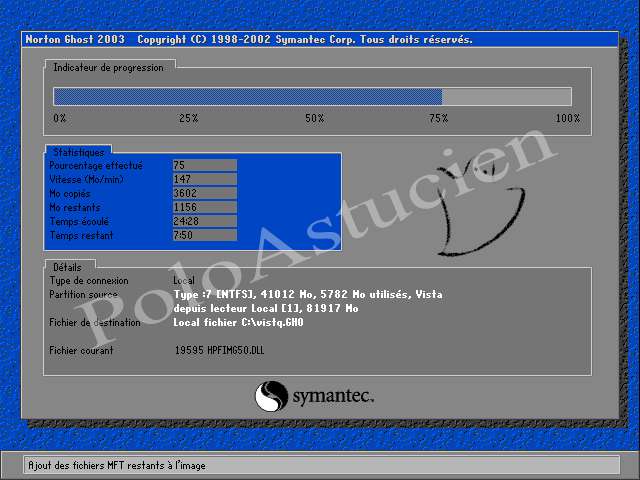Click the speed value field showing 147
This screenshot has width=640, height=480.
(205, 179)
